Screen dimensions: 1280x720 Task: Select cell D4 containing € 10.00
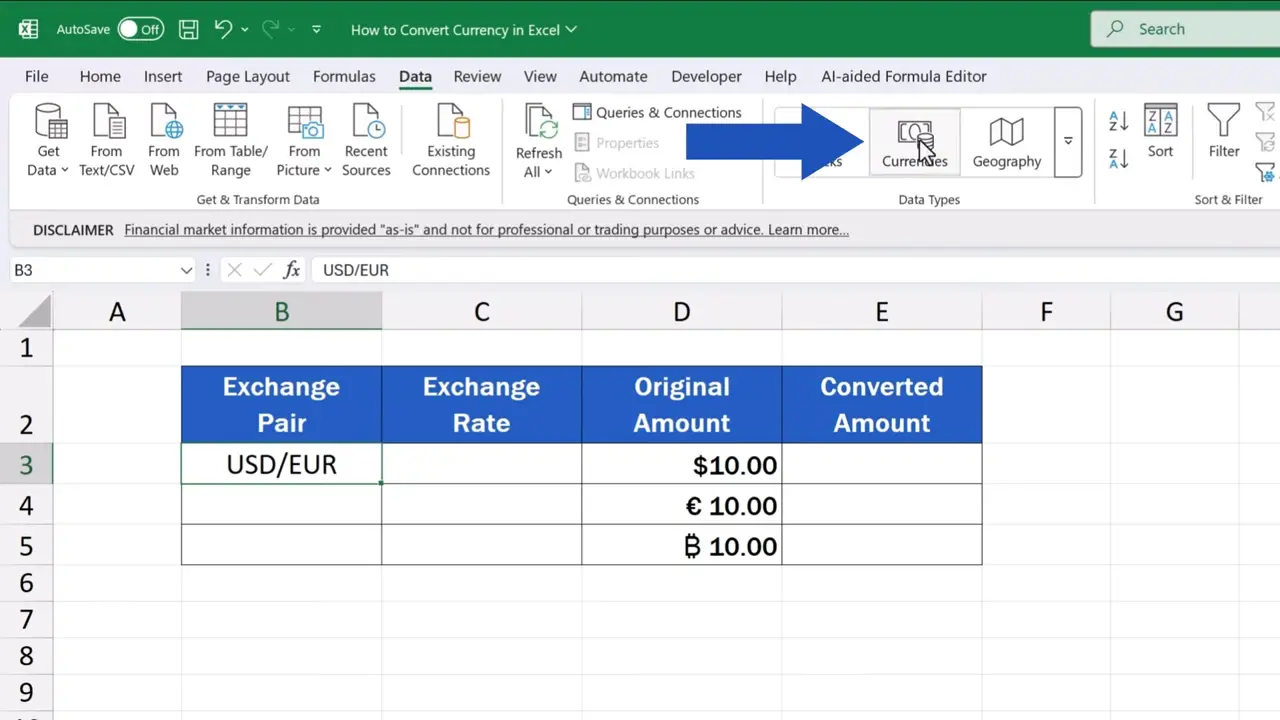(681, 505)
